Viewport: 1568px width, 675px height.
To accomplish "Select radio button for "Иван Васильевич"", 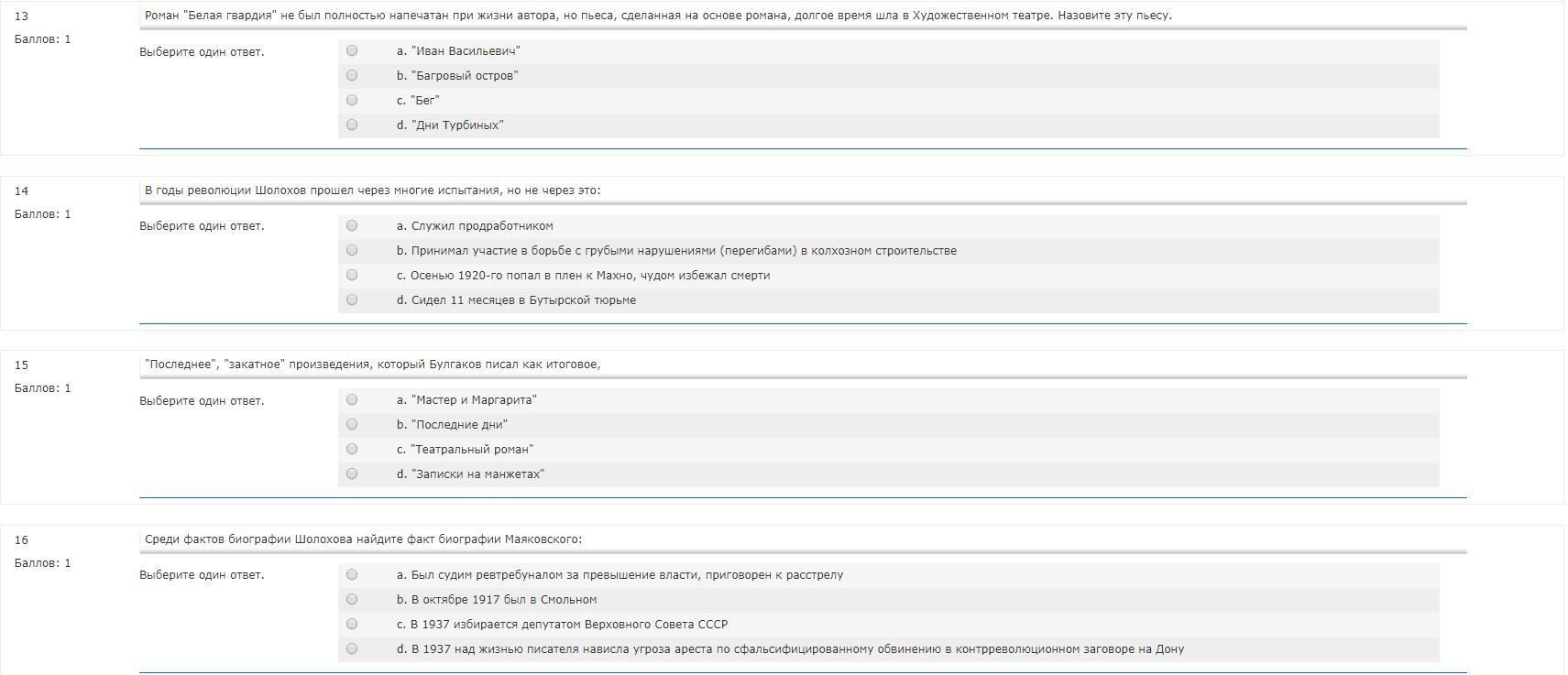I will (x=352, y=51).
